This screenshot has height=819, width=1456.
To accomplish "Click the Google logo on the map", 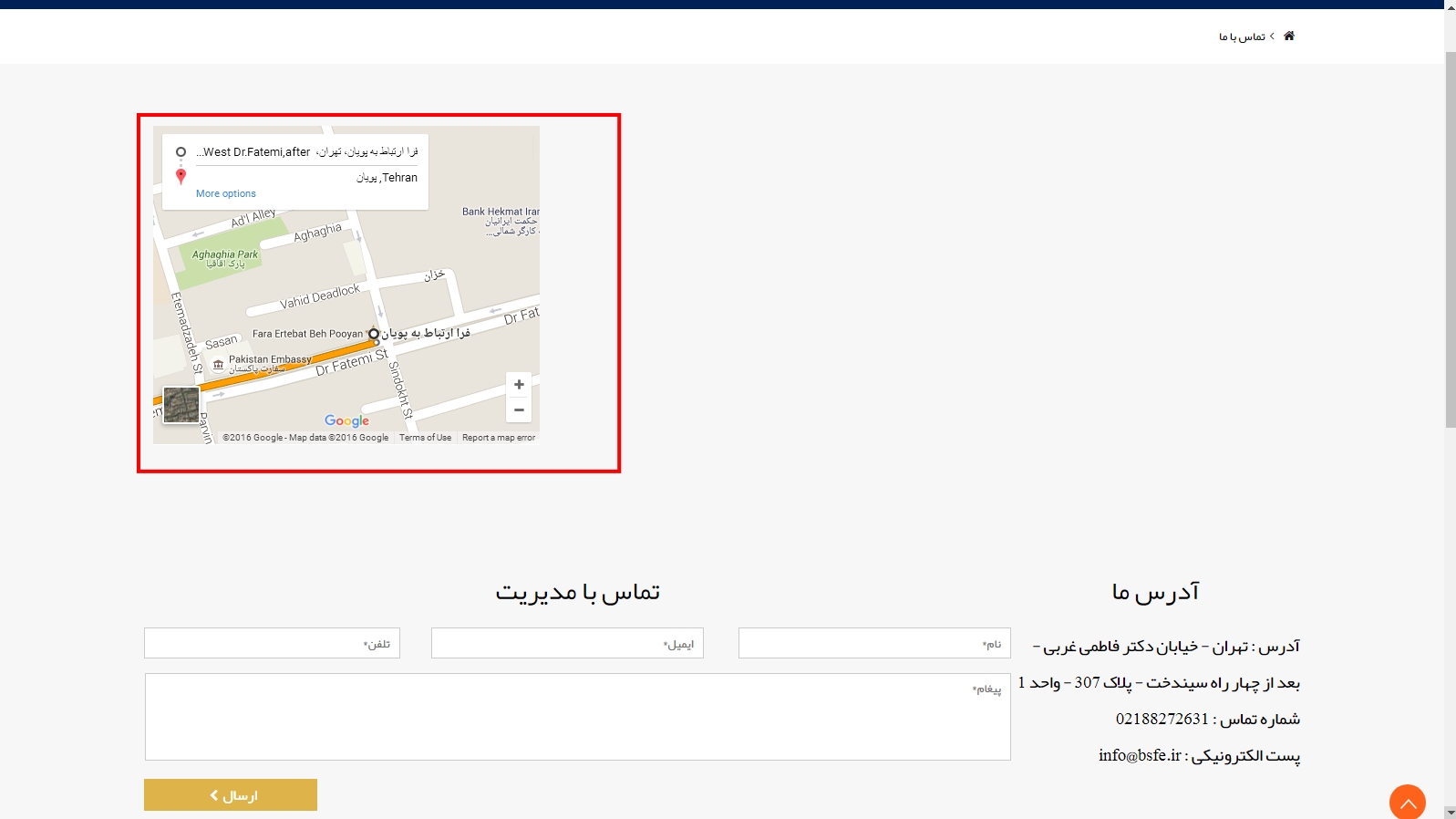I will point(347,420).
